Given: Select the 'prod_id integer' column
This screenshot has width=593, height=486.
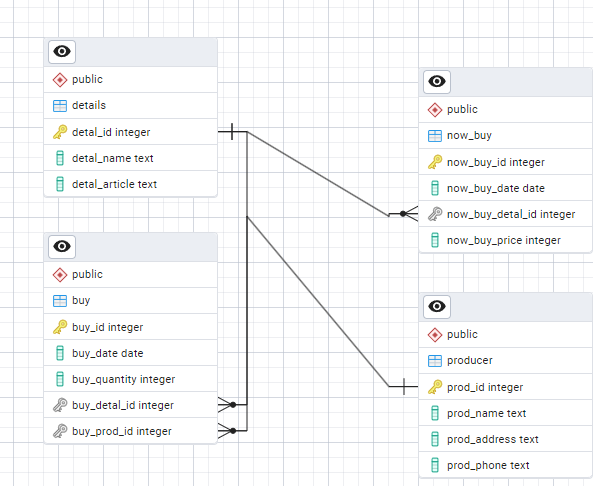Looking at the screenshot, I should (x=506, y=387).
